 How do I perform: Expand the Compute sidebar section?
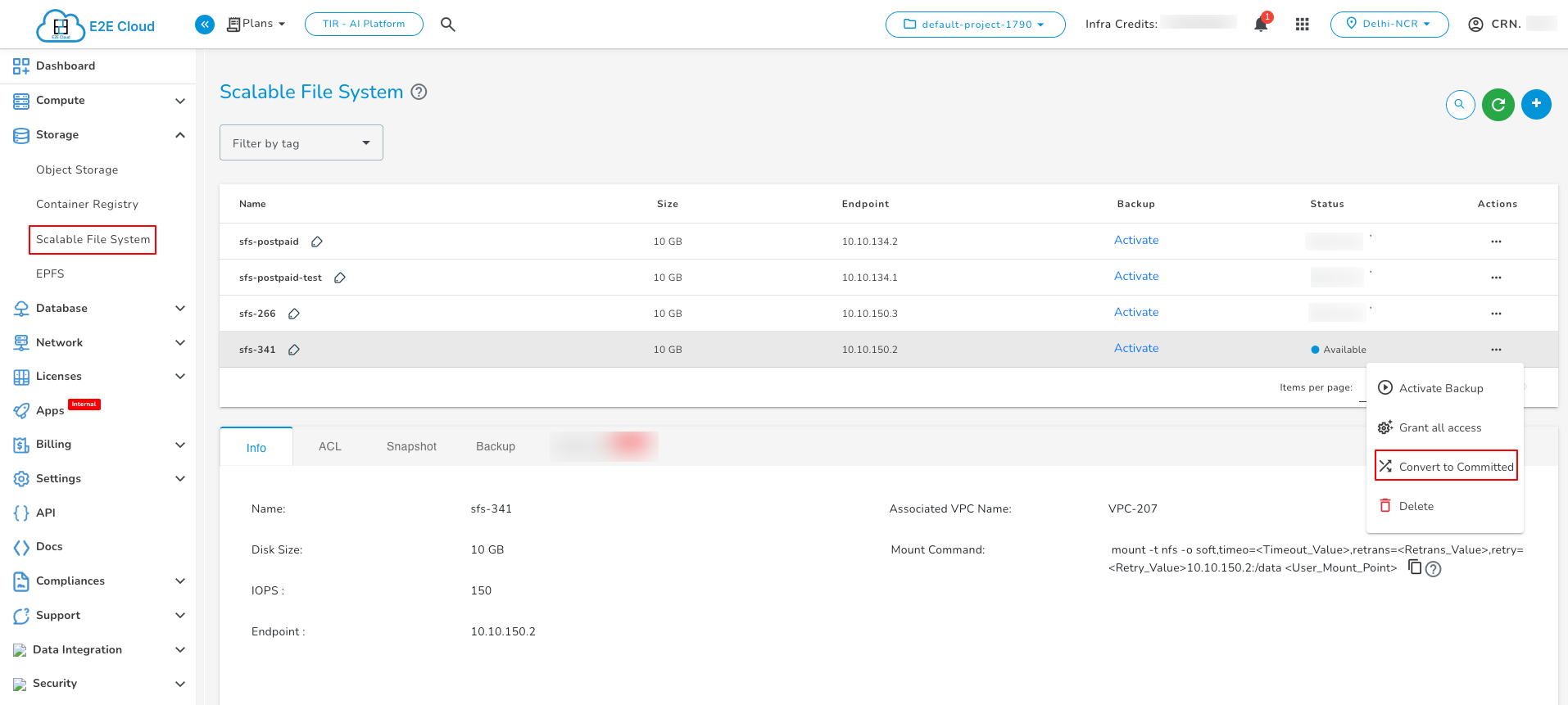98,101
